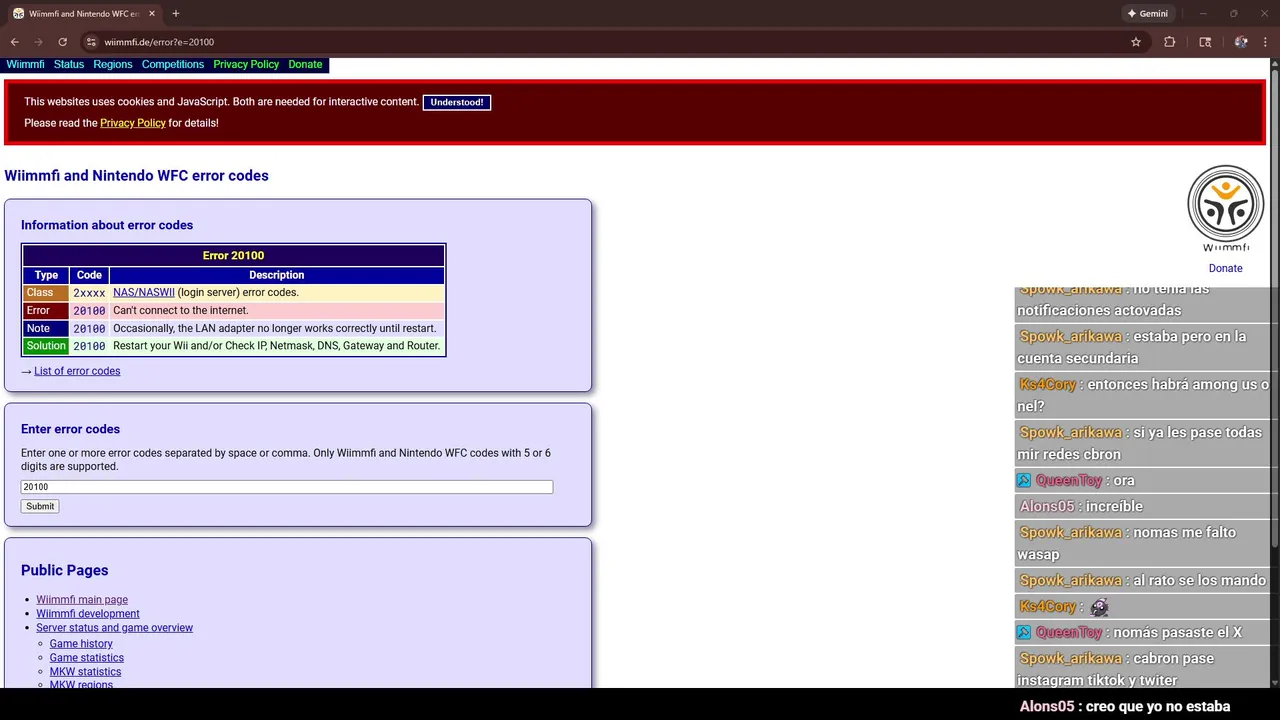Image resolution: width=1280 pixels, height=720 pixels.
Task: Open the Competitions navigation item
Action: coord(173,64)
